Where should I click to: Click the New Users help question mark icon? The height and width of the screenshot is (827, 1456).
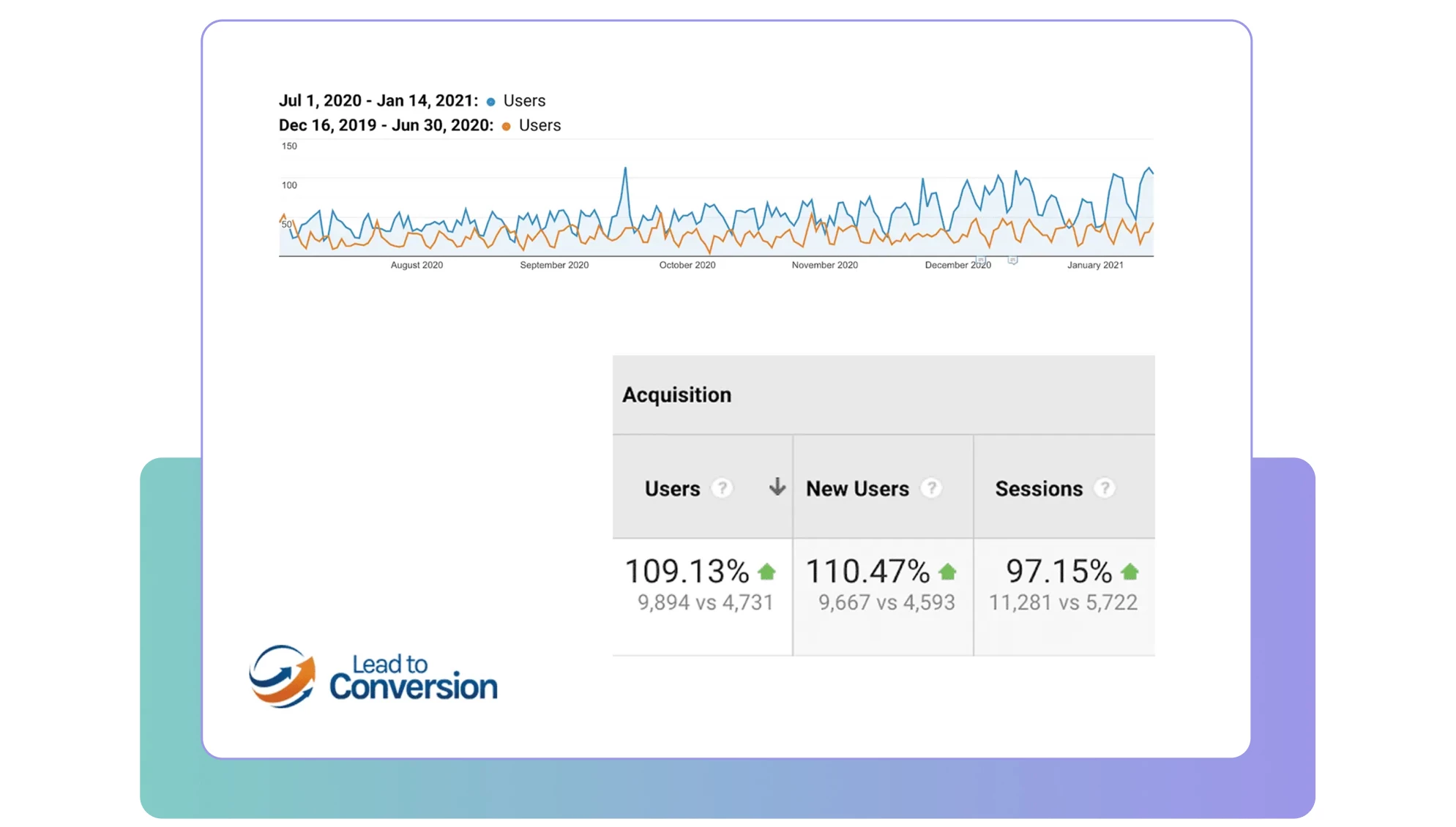(931, 488)
